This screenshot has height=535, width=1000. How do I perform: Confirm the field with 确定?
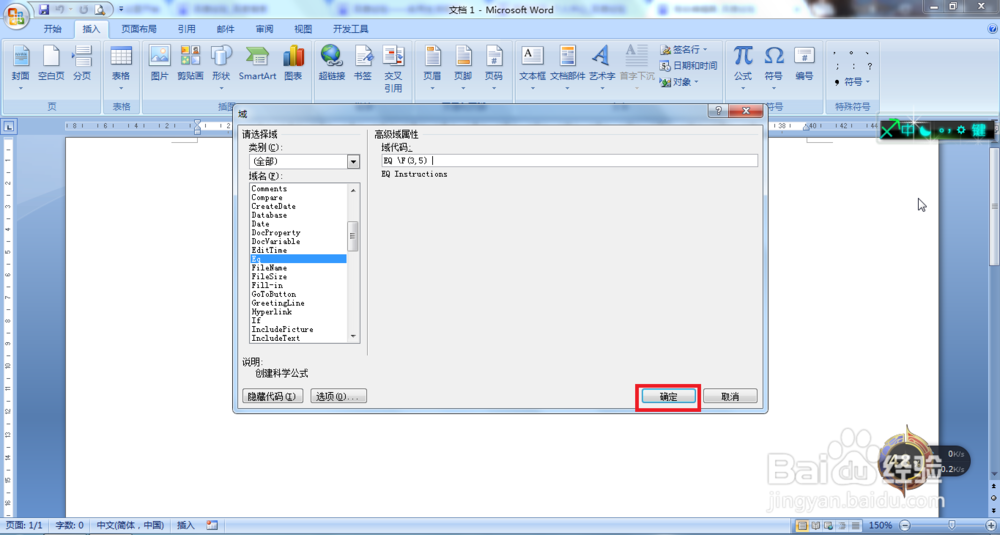[668, 396]
